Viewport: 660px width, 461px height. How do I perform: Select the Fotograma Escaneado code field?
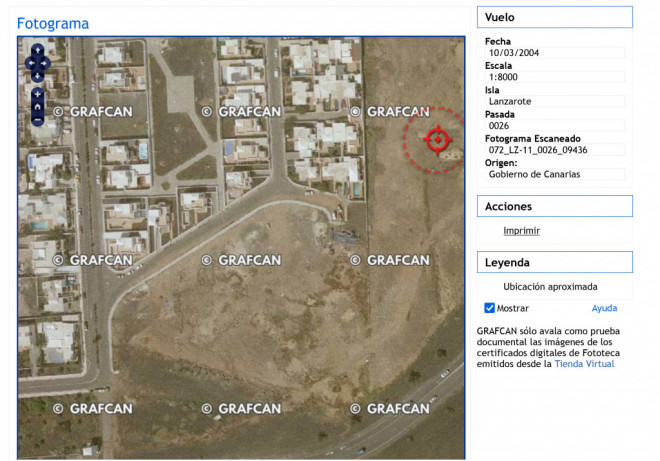554,150
